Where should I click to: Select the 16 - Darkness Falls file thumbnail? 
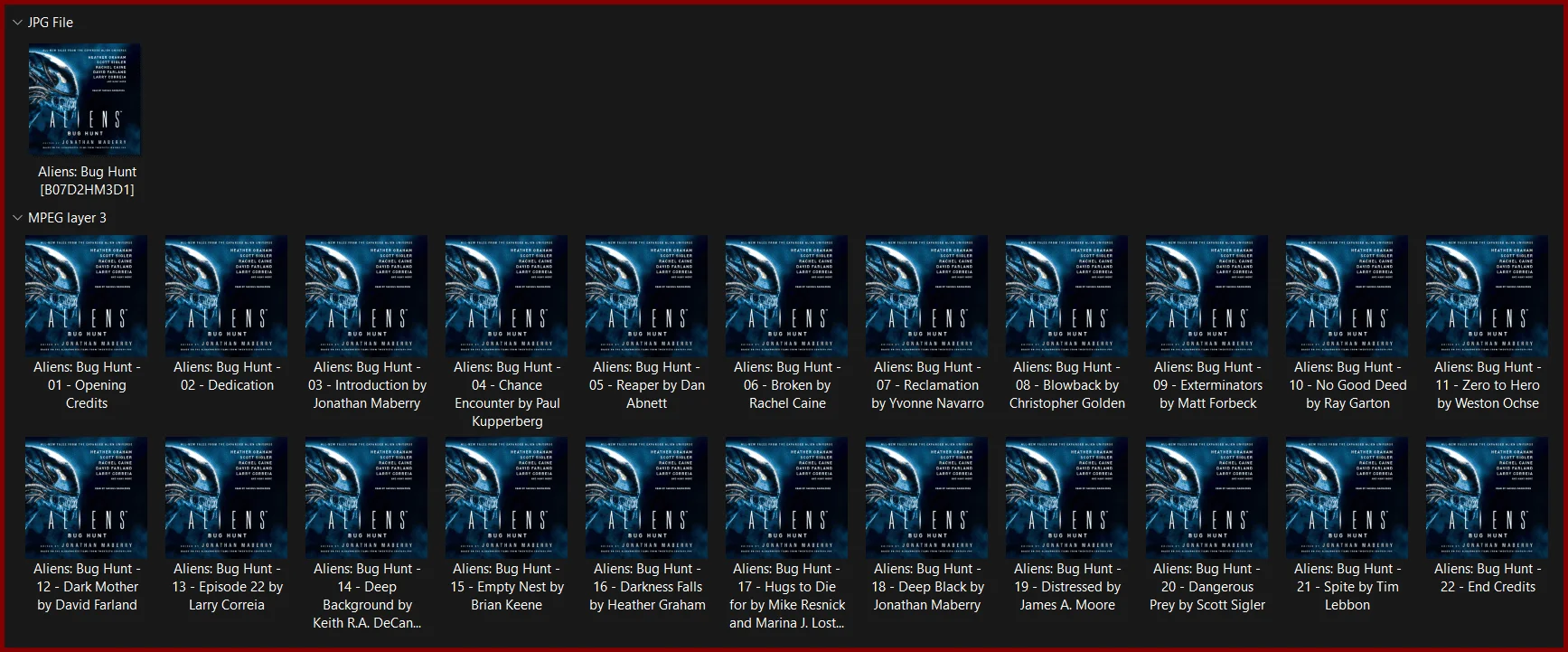click(647, 498)
